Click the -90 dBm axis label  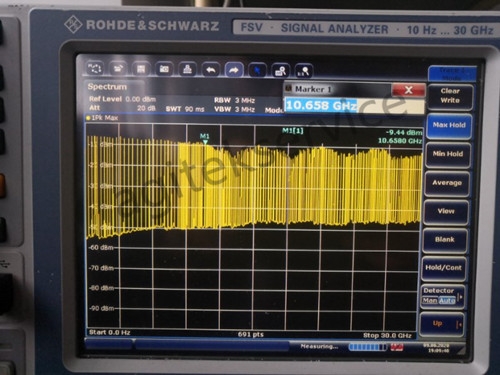pos(101,308)
